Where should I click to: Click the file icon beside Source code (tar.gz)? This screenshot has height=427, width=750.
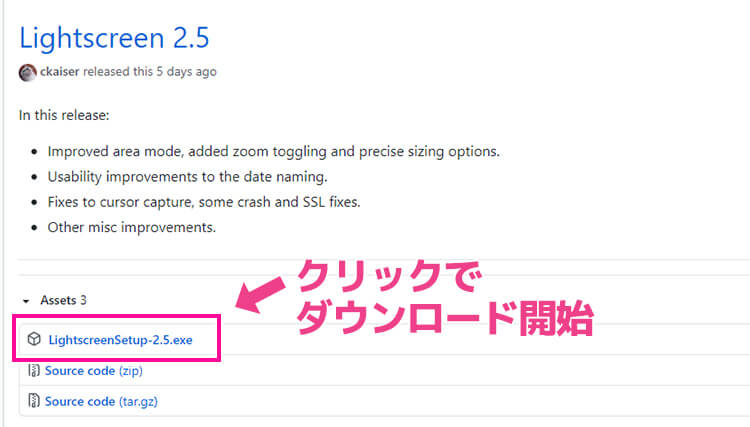[34, 402]
